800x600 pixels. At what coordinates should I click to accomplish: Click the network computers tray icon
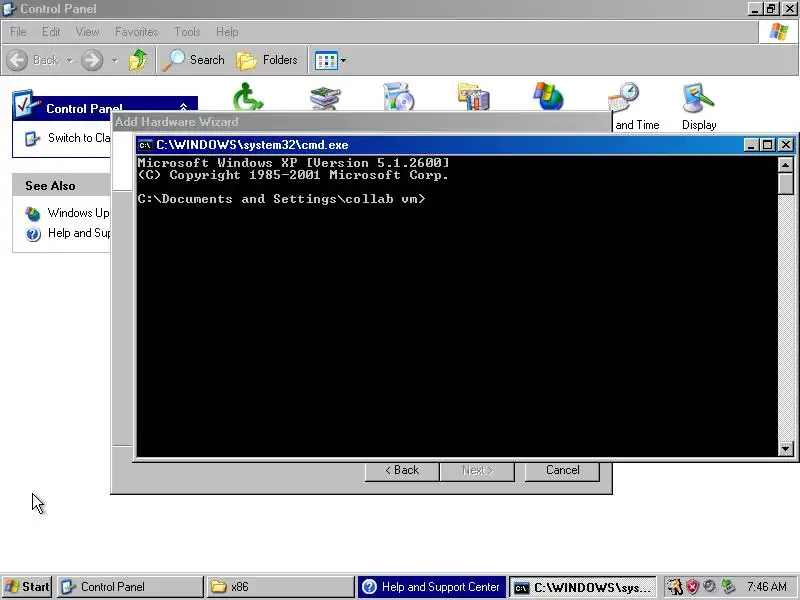pos(728,587)
